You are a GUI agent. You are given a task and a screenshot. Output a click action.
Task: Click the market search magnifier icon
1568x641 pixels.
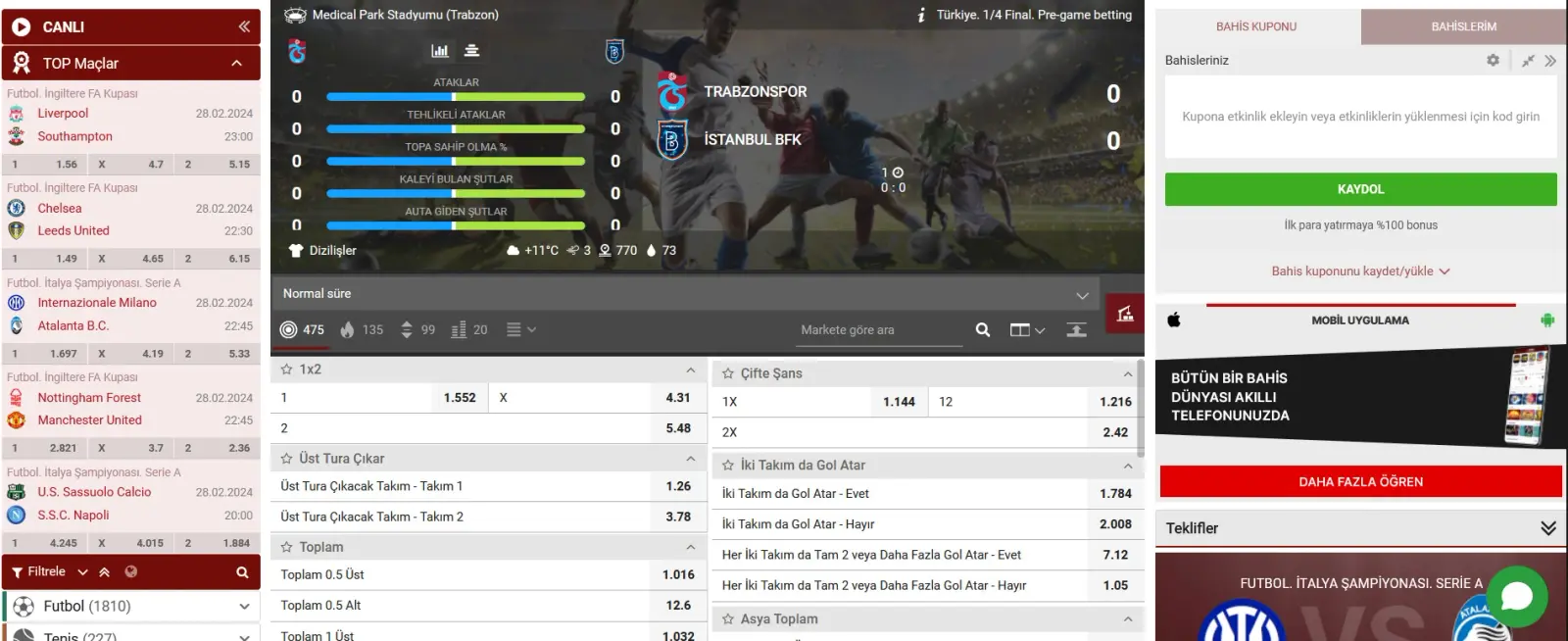click(983, 330)
